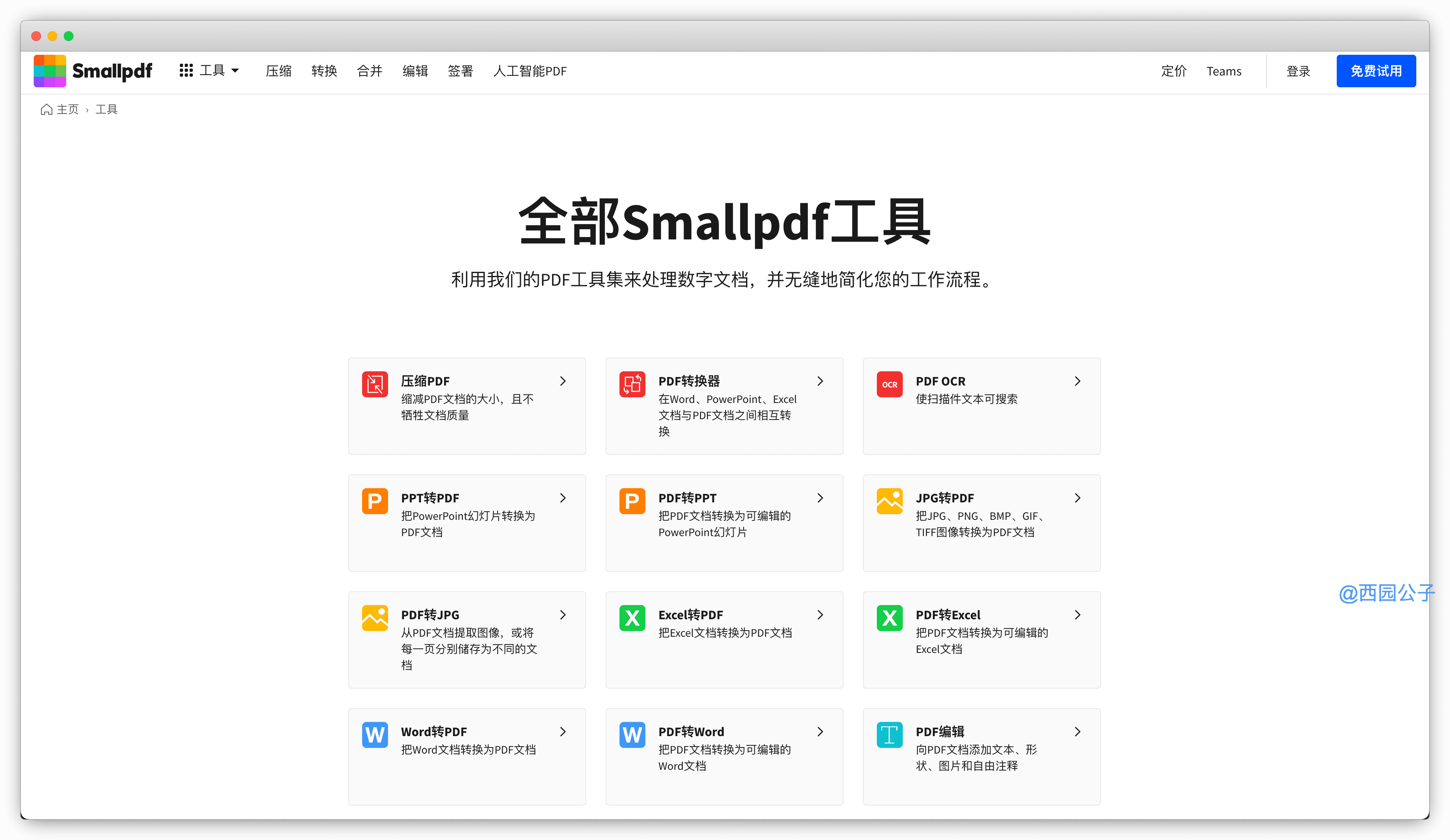Click the green X icon for PDF转Excel

(x=889, y=618)
